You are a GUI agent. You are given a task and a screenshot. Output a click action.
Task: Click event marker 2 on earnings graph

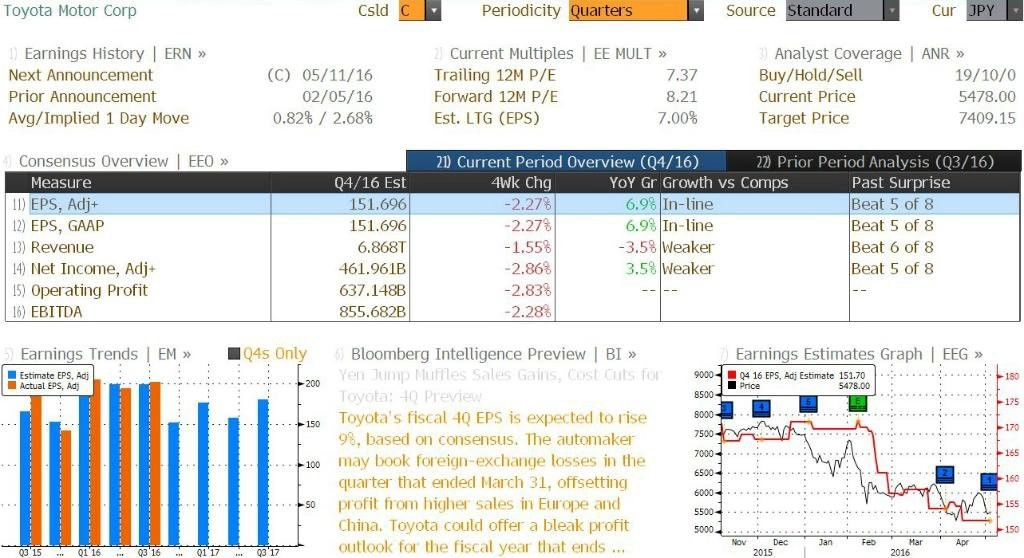pyautogui.click(x=944, y=474)
